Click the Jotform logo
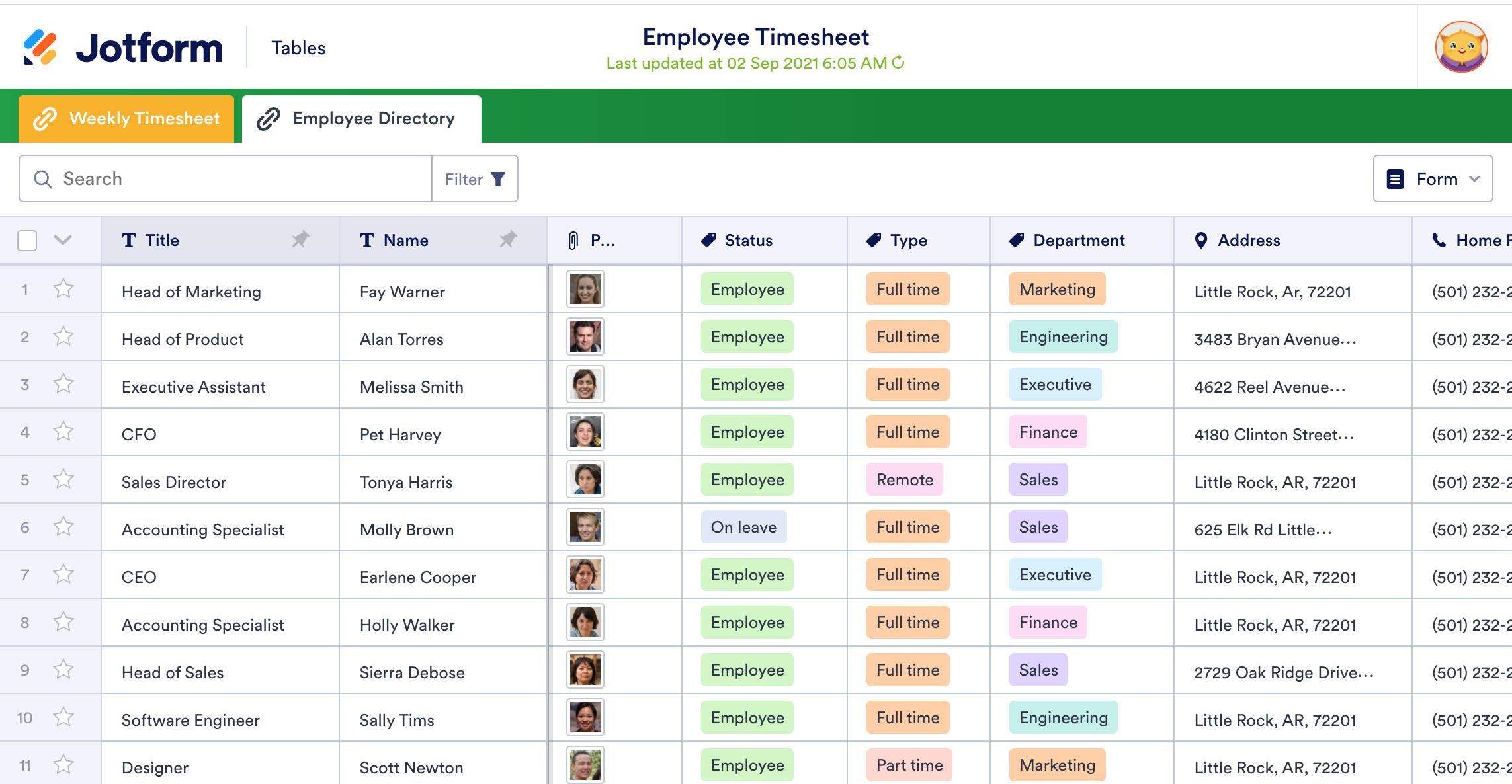 [x=123, y=48]
